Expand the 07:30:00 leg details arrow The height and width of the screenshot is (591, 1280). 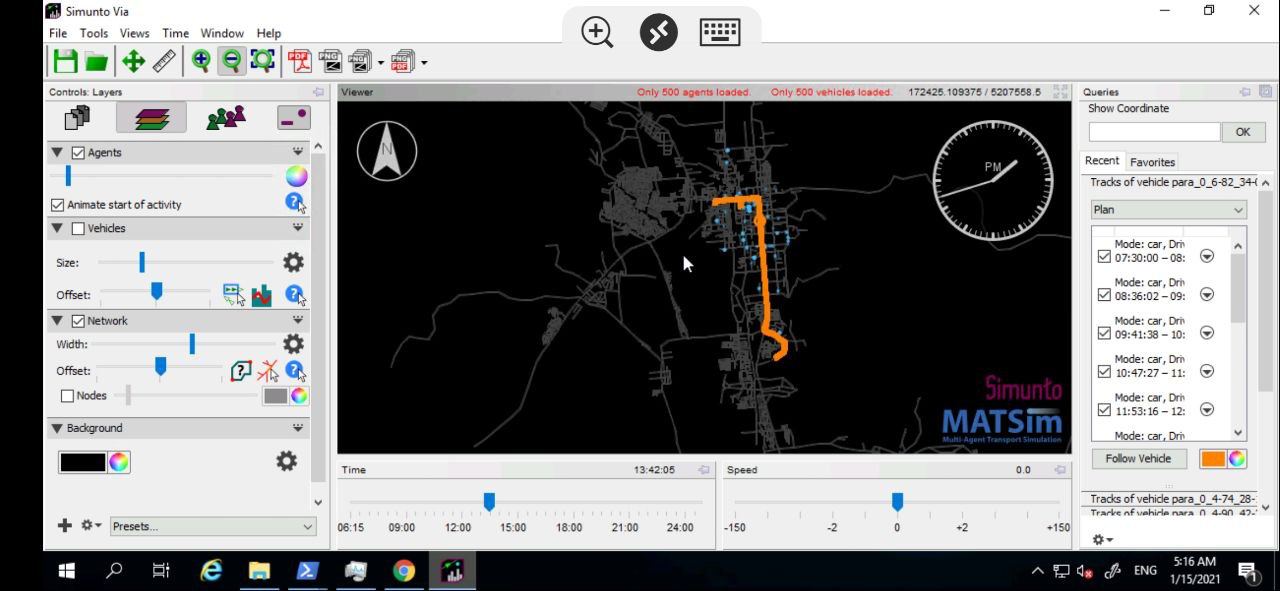coord(1206,256)
